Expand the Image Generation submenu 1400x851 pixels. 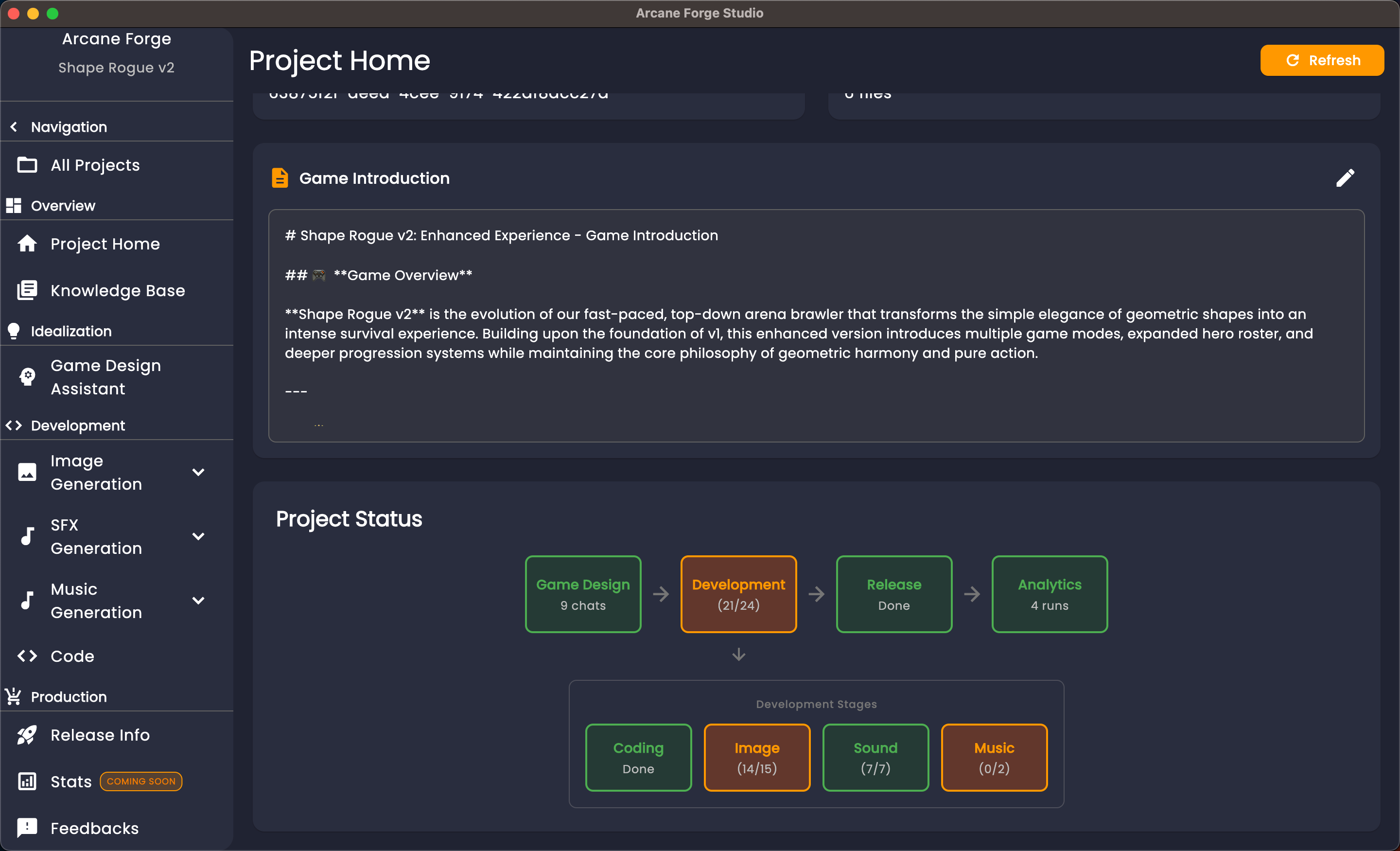198,472
